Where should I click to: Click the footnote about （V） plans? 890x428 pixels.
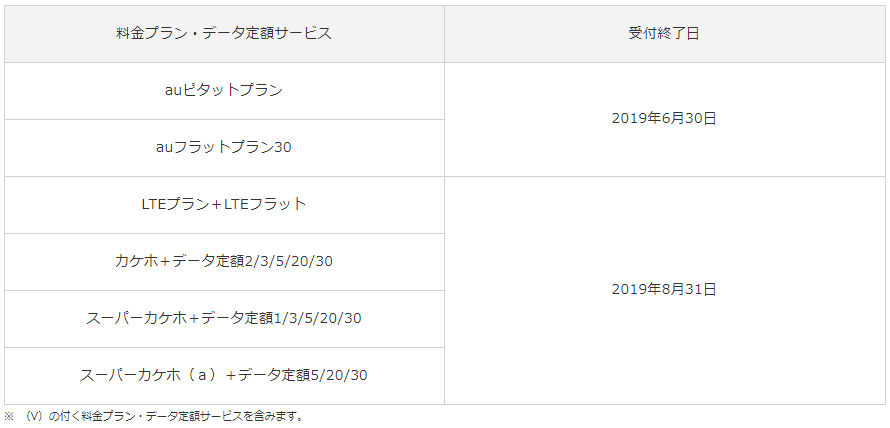160,416
